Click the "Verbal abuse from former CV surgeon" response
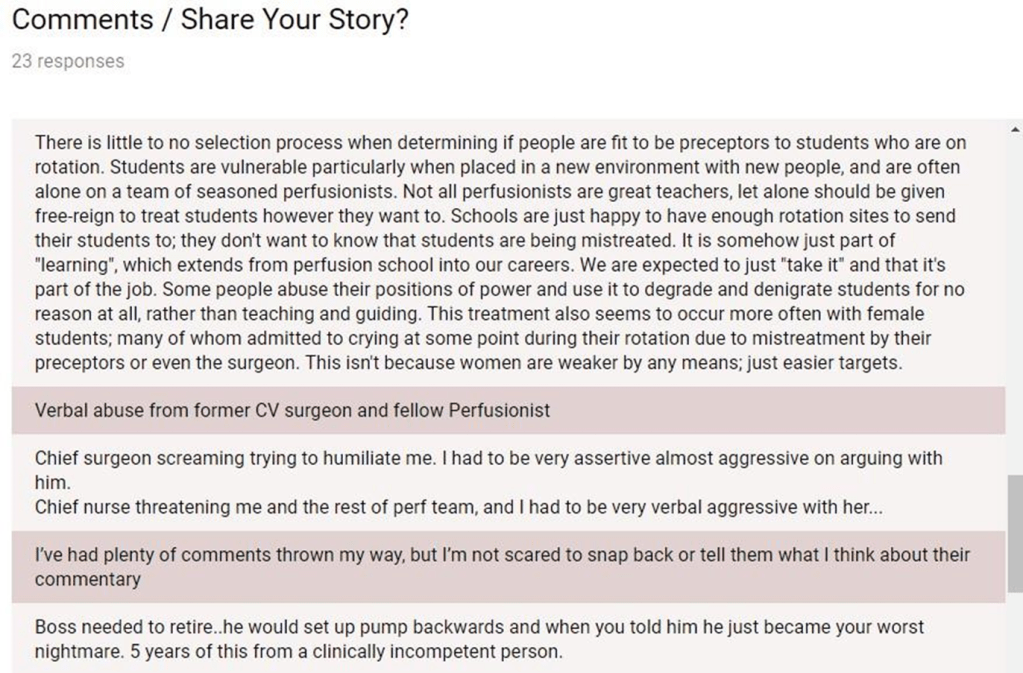 (x=292, y=410)
